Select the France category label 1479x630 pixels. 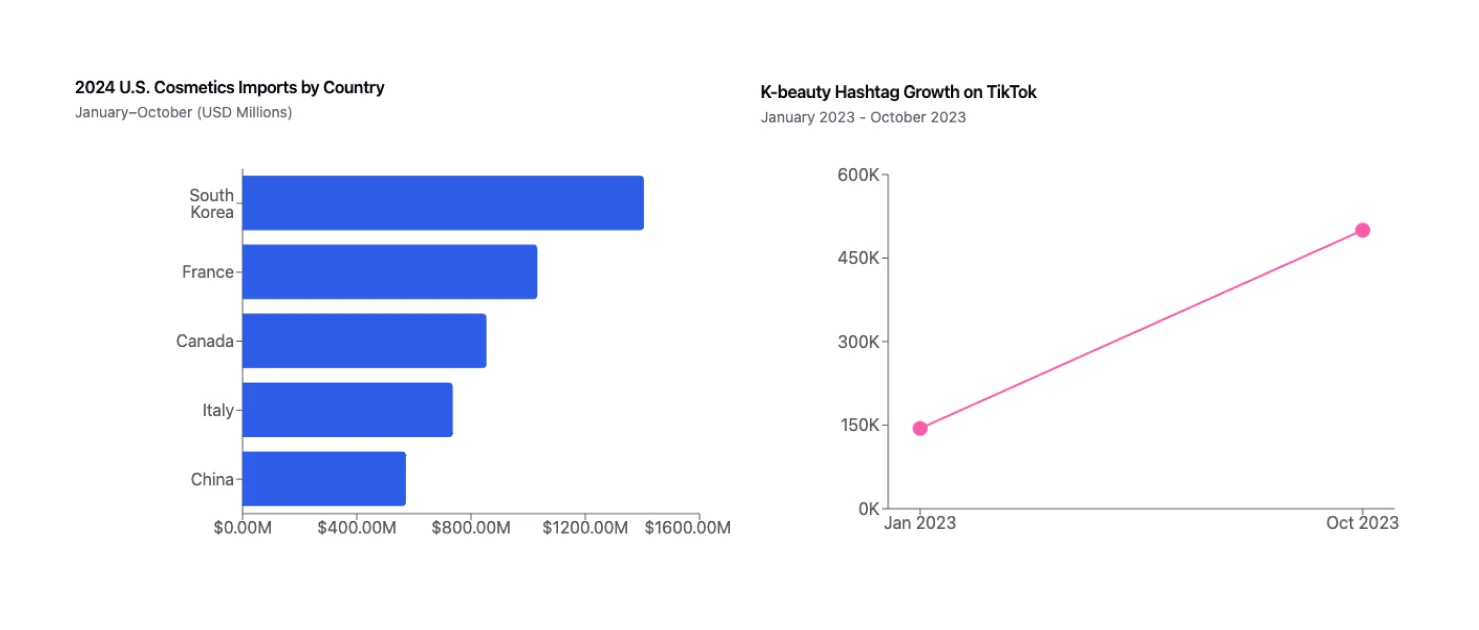click(x=207, y=271)
